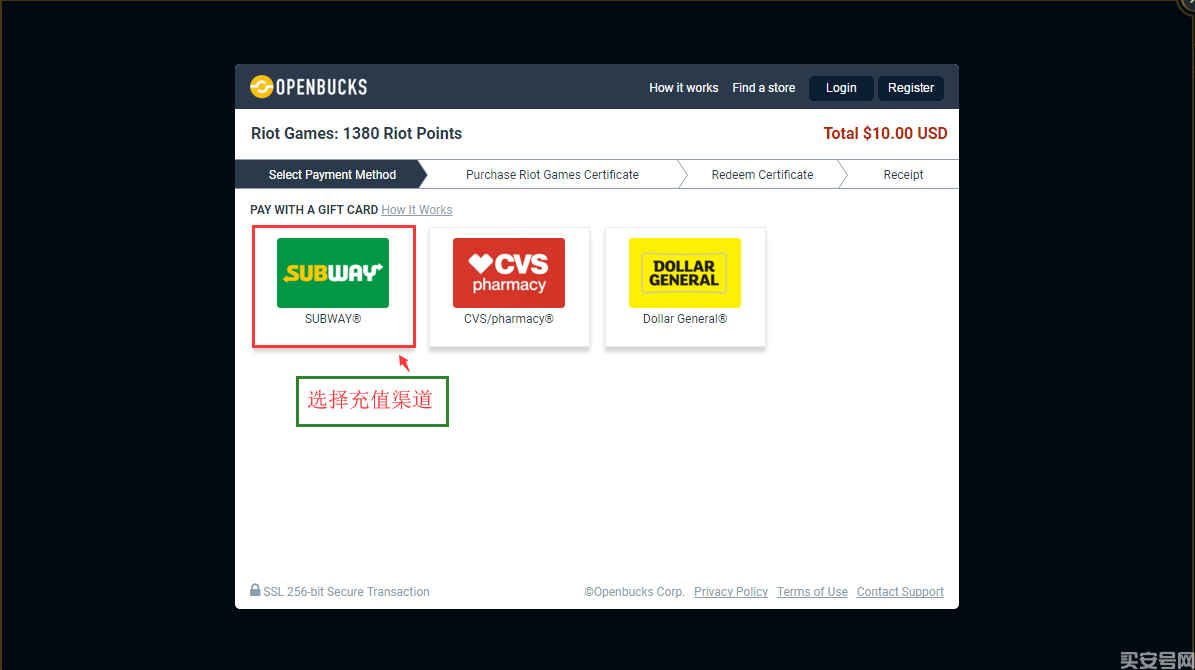Pick the yellow Dollar General logo
1195x670 pixels.
click(685, 272)
